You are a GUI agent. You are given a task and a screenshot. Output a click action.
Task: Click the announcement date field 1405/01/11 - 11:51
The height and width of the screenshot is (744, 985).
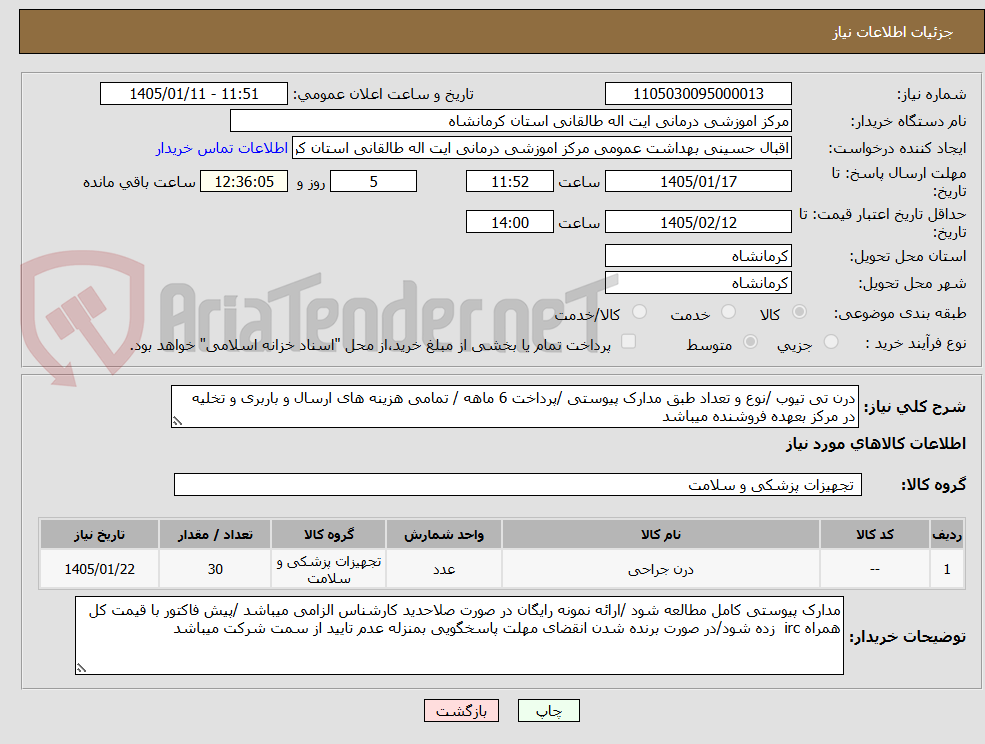click(193, 94)
